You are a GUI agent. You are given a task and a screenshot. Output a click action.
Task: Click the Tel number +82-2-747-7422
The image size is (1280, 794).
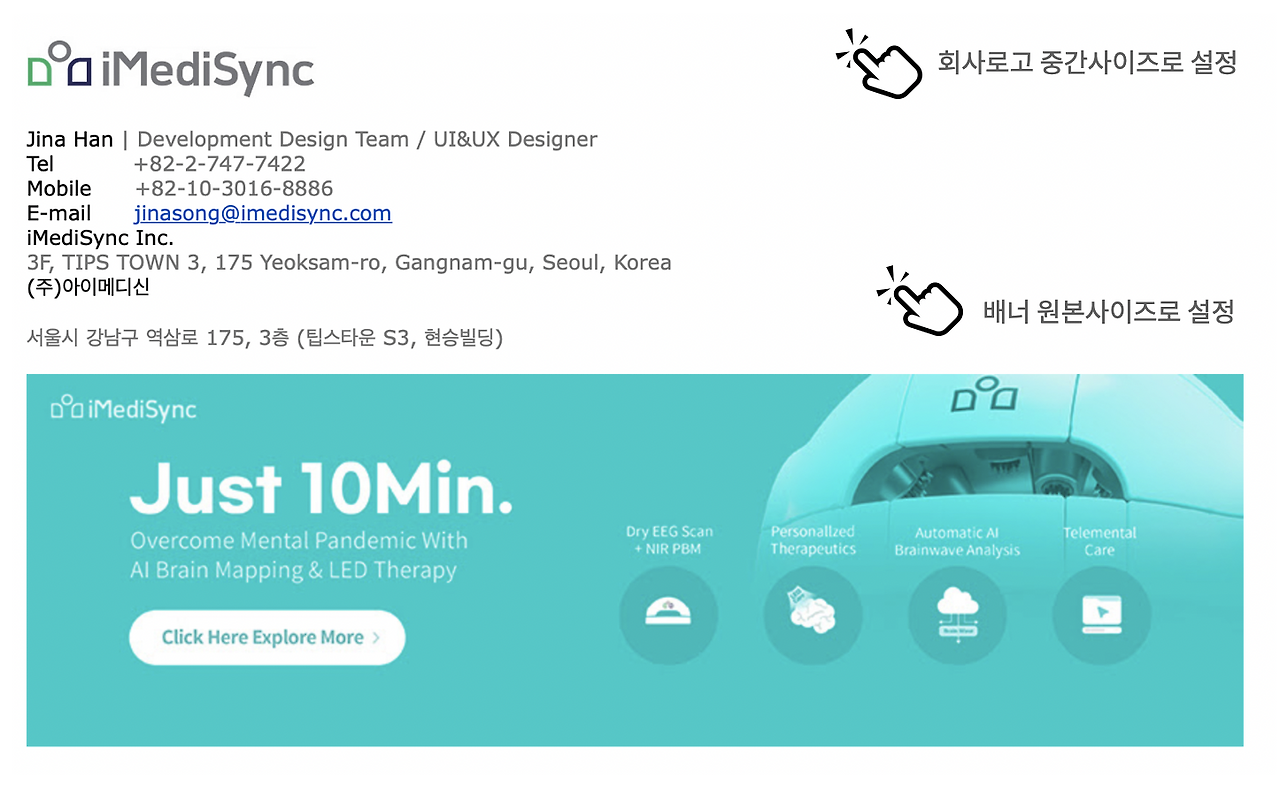(219, 163)
